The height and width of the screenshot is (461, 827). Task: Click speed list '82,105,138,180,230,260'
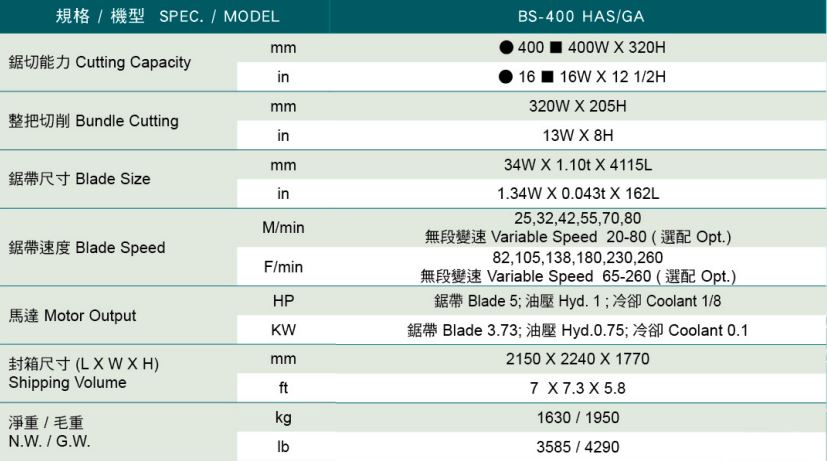[578, 257]
